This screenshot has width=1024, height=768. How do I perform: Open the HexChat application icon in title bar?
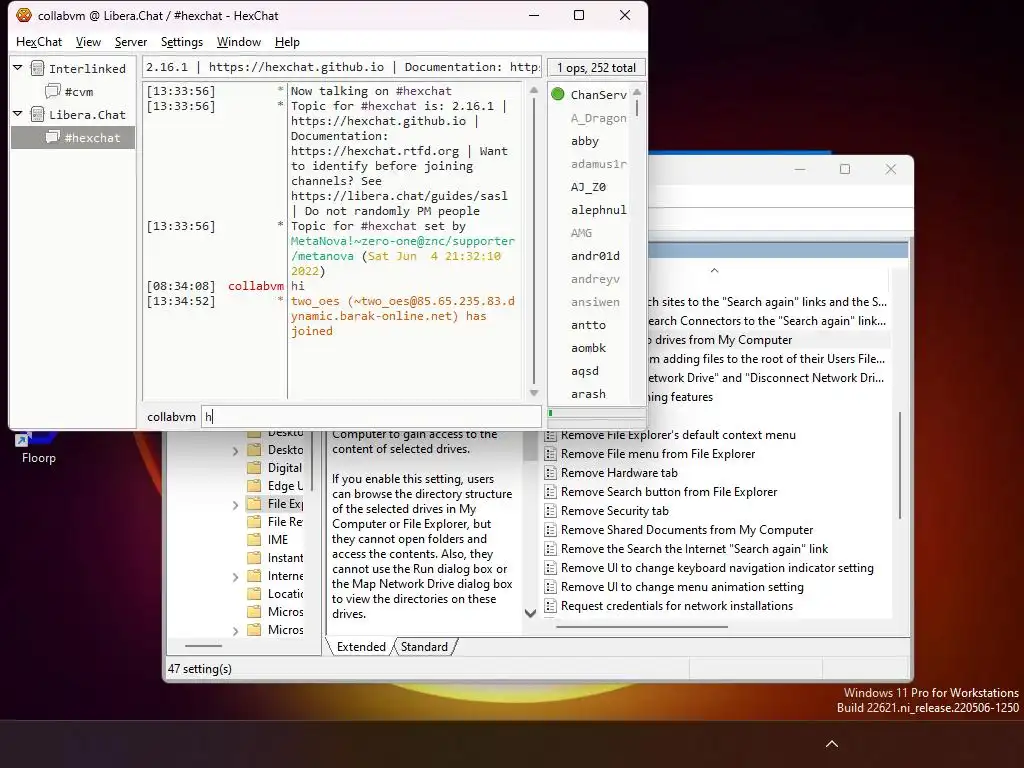coord(24,15)
